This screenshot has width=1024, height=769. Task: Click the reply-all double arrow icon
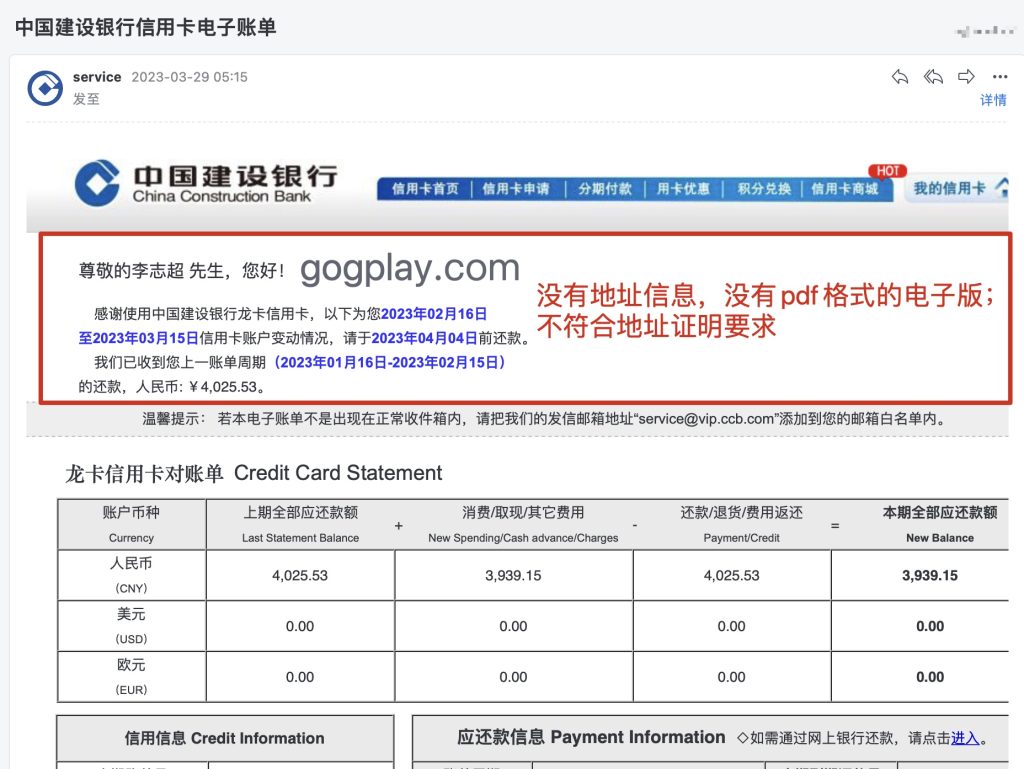pos(933,77)
